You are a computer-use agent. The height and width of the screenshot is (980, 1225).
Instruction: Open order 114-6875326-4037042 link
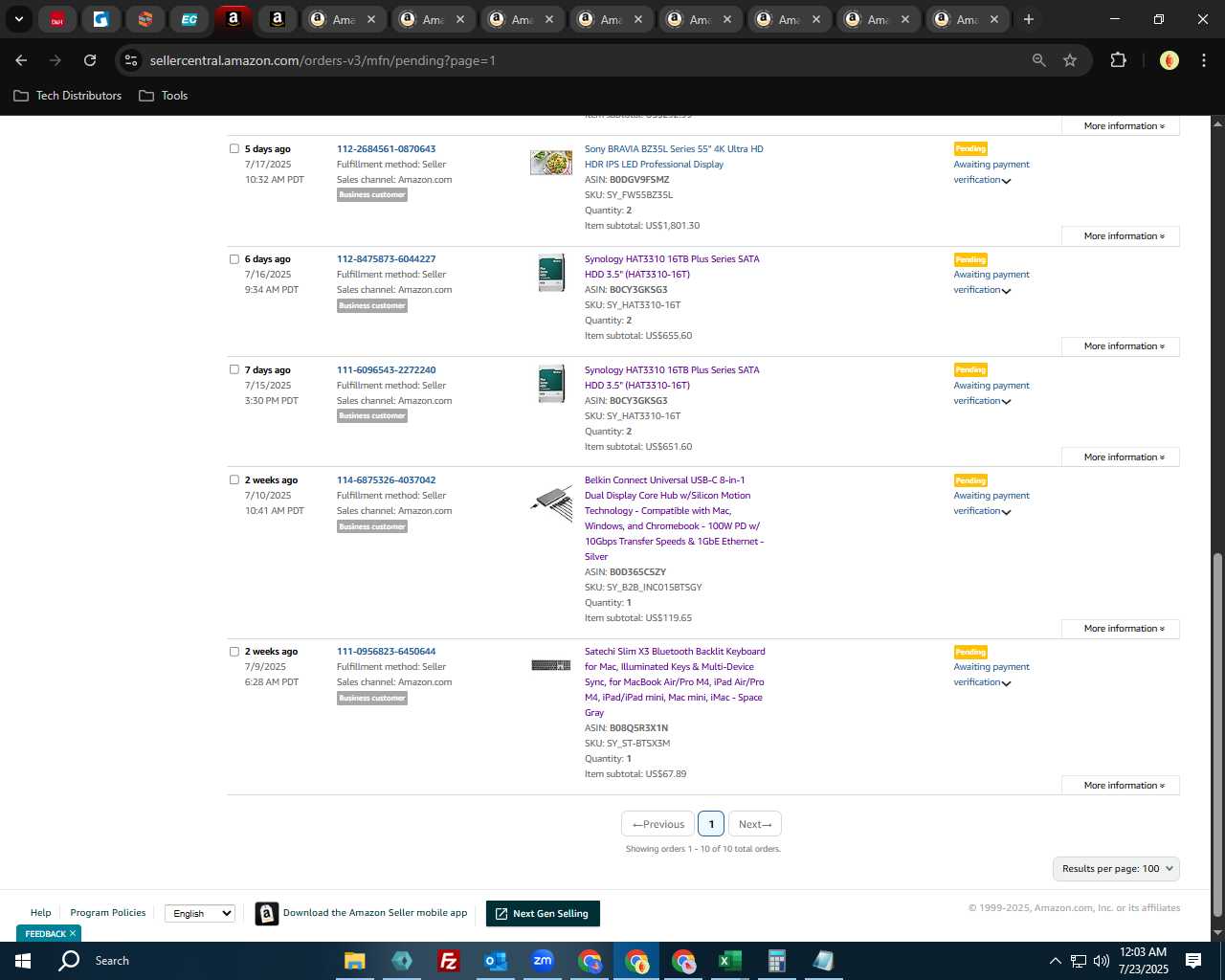[386, 479]
